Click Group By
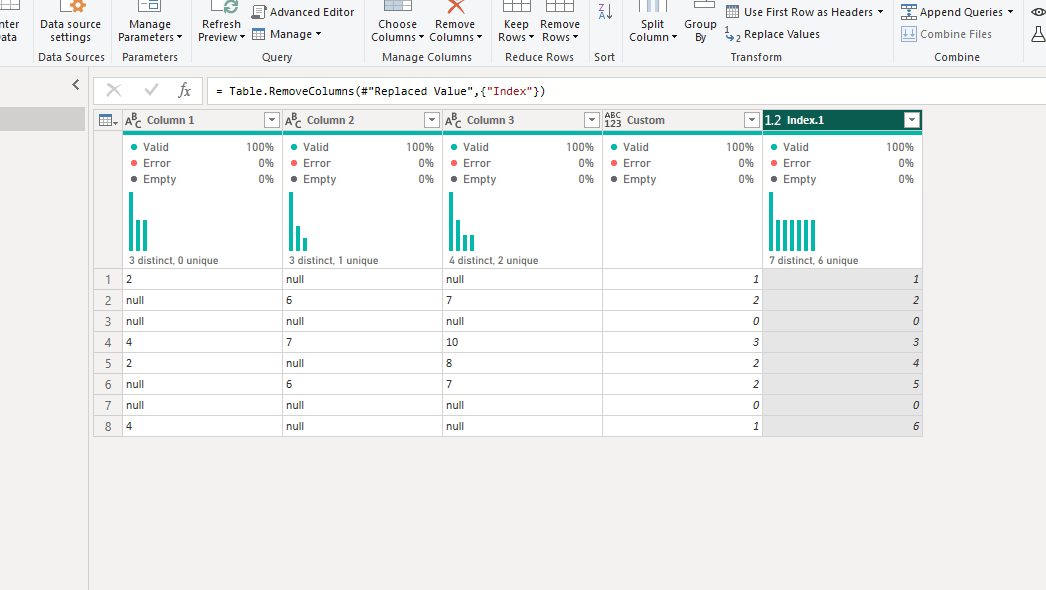The height and width of the screenshot is (590, 1046). tap(700, 23)
